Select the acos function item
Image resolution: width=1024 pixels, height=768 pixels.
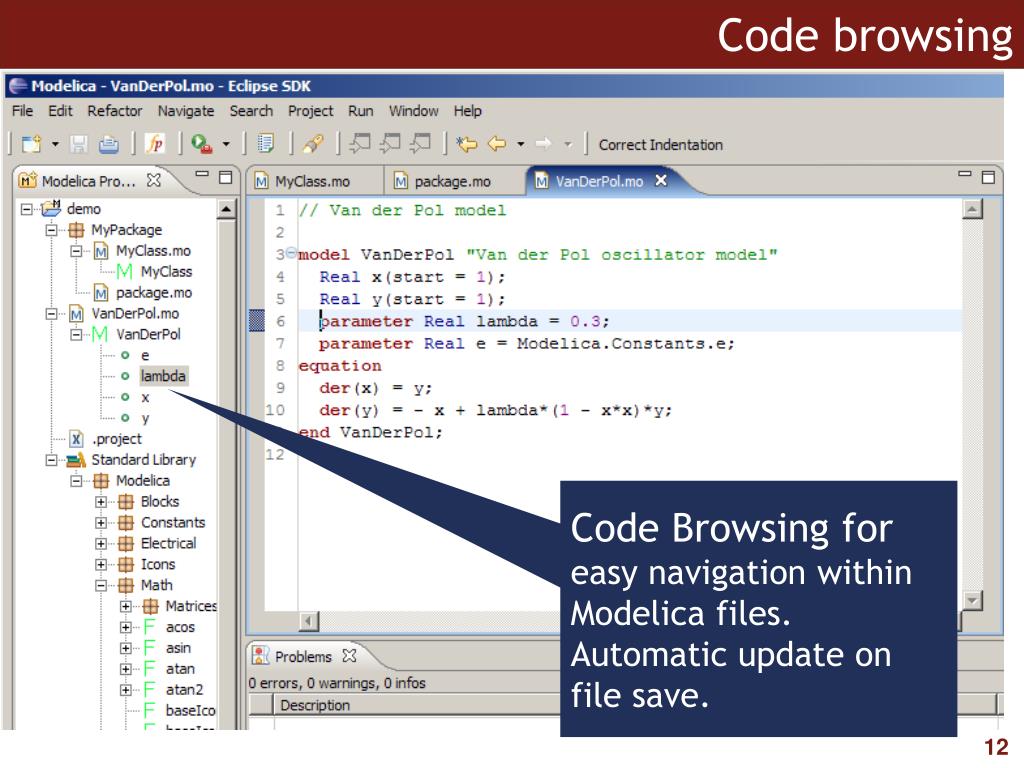click(180, 627)
